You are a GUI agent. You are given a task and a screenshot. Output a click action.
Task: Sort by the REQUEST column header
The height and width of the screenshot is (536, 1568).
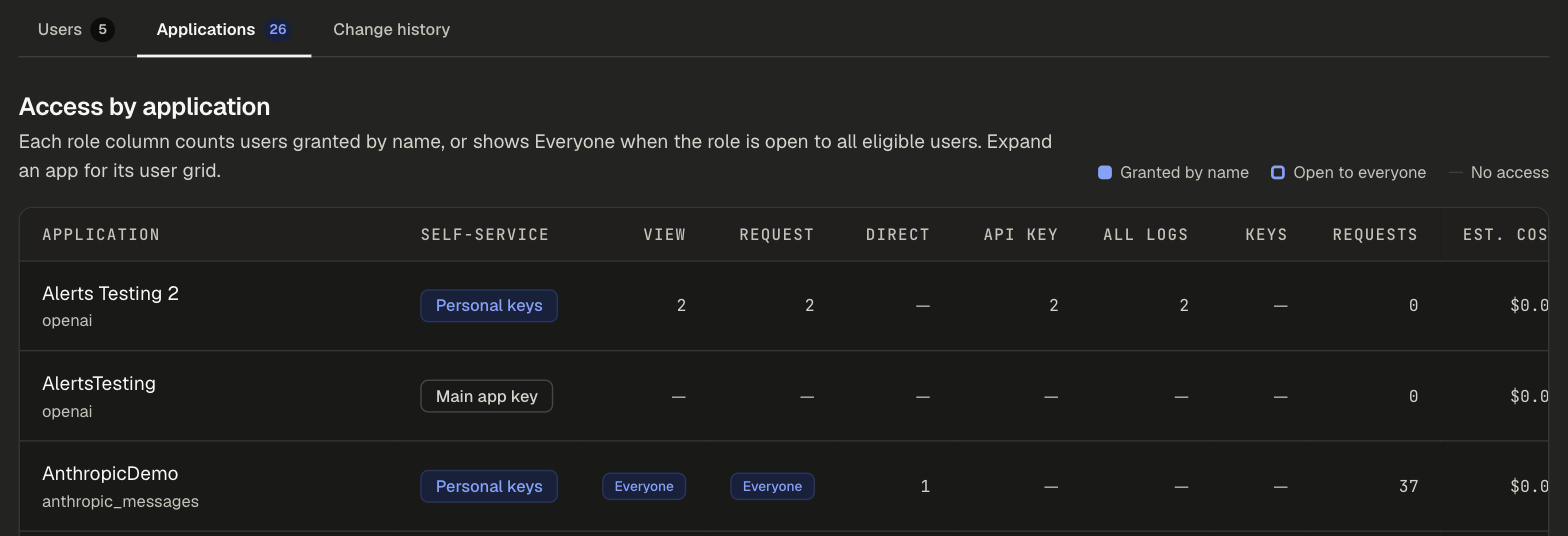pyautogui.click(x=776, y=234)
